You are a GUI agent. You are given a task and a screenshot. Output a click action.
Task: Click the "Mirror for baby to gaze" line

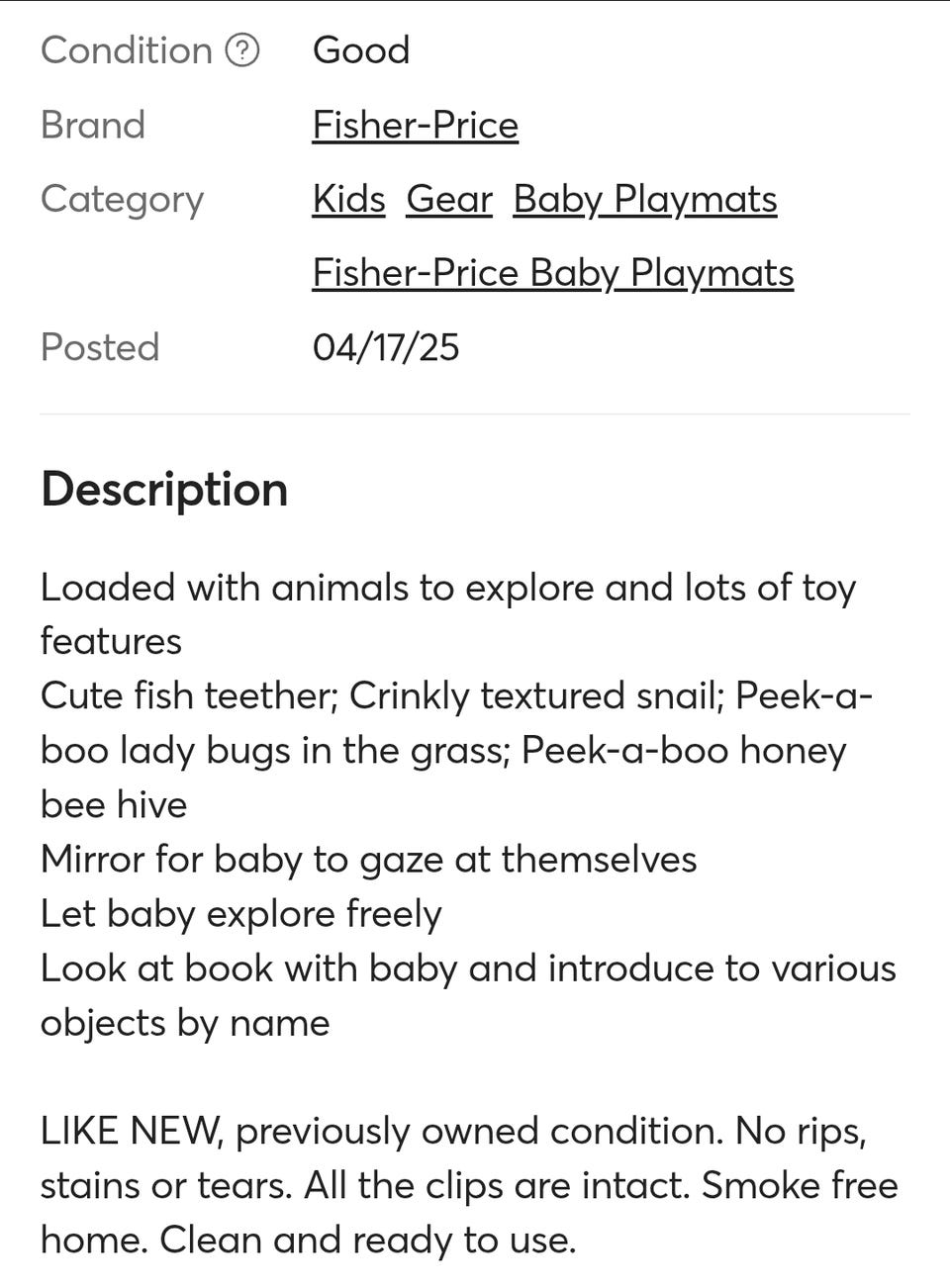tap(368, 860)
